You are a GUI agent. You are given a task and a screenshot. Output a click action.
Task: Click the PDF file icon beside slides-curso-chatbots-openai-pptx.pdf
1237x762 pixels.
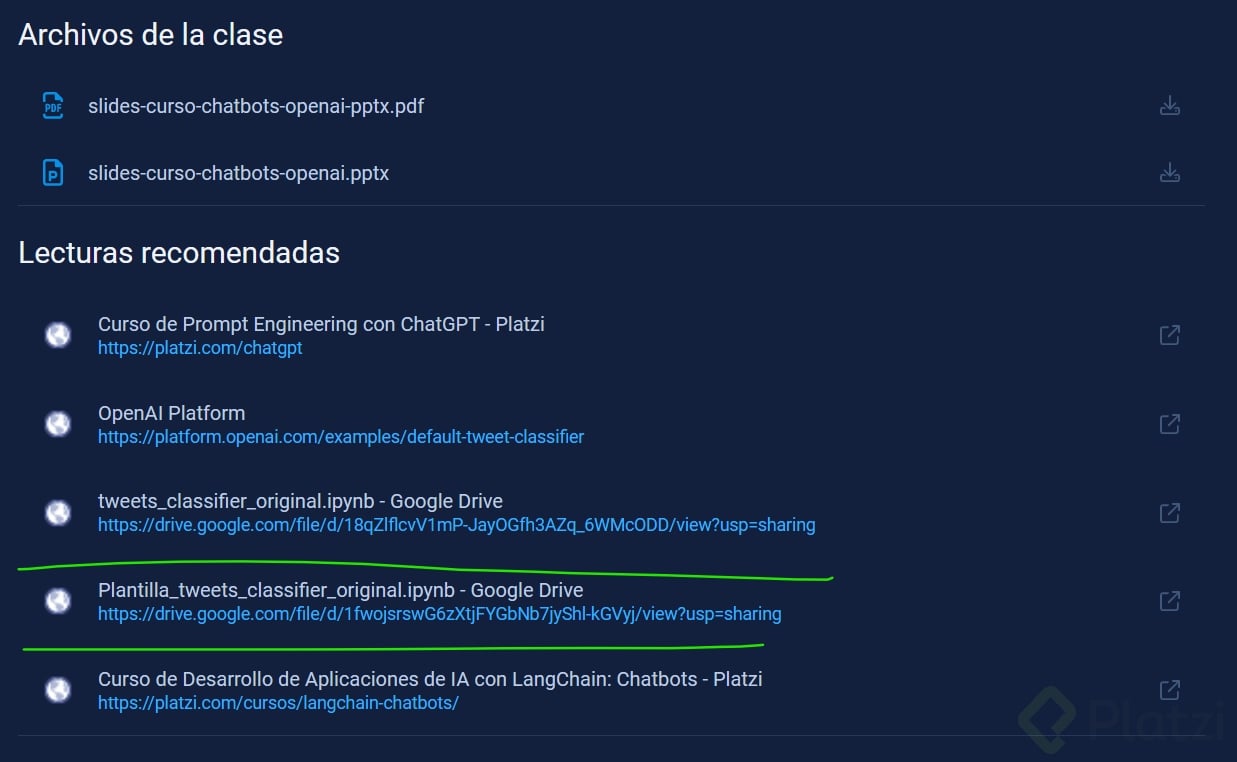click(x=51, y=105)
